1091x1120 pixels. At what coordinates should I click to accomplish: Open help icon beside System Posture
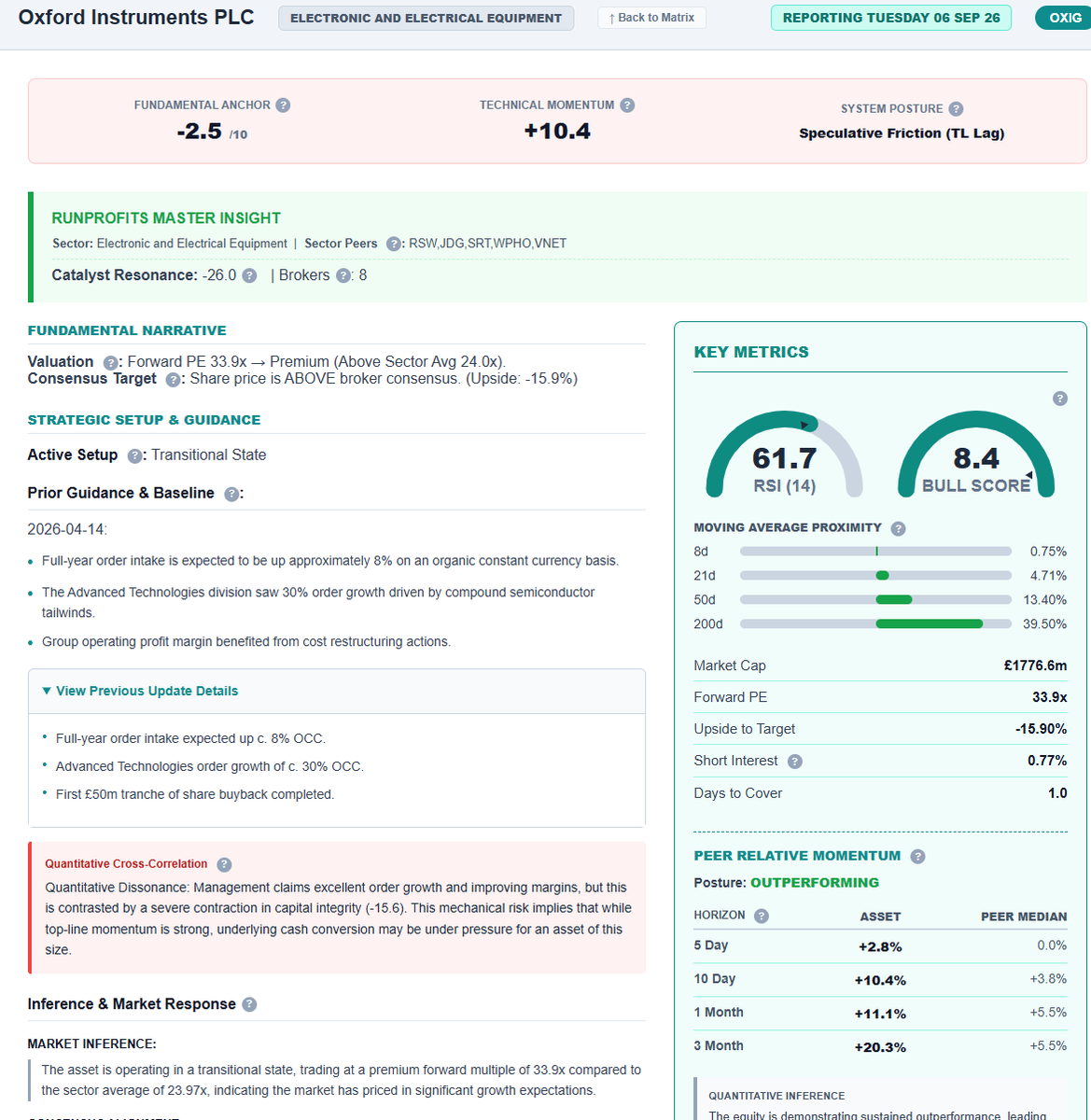point(956,109)
